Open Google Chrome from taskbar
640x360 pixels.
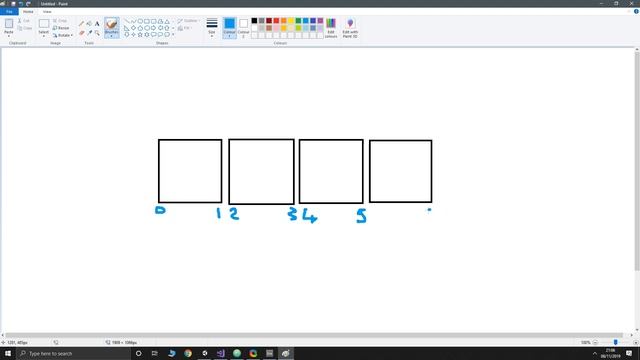tap(188, 353)
